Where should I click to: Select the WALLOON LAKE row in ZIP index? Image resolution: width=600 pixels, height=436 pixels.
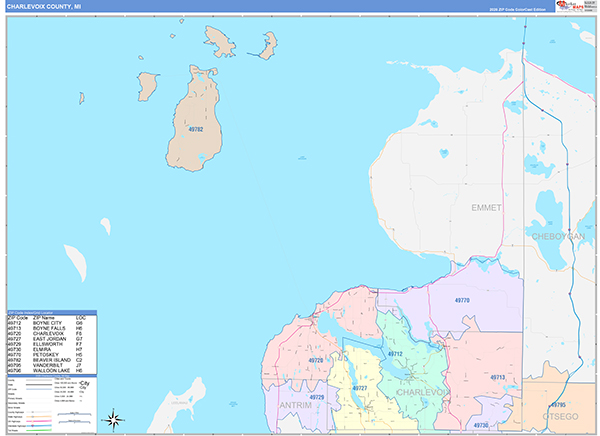pos(50,371)
